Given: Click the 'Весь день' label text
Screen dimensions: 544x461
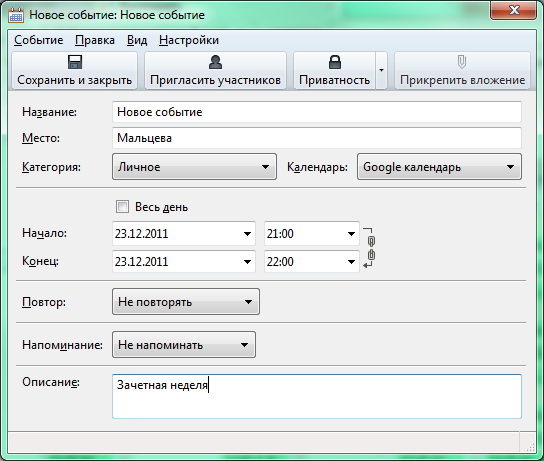Looking at the screenshot, I should point(161,207).
